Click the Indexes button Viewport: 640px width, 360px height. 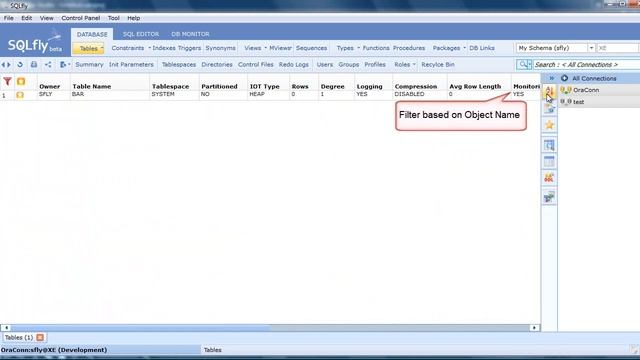point(164,48)
